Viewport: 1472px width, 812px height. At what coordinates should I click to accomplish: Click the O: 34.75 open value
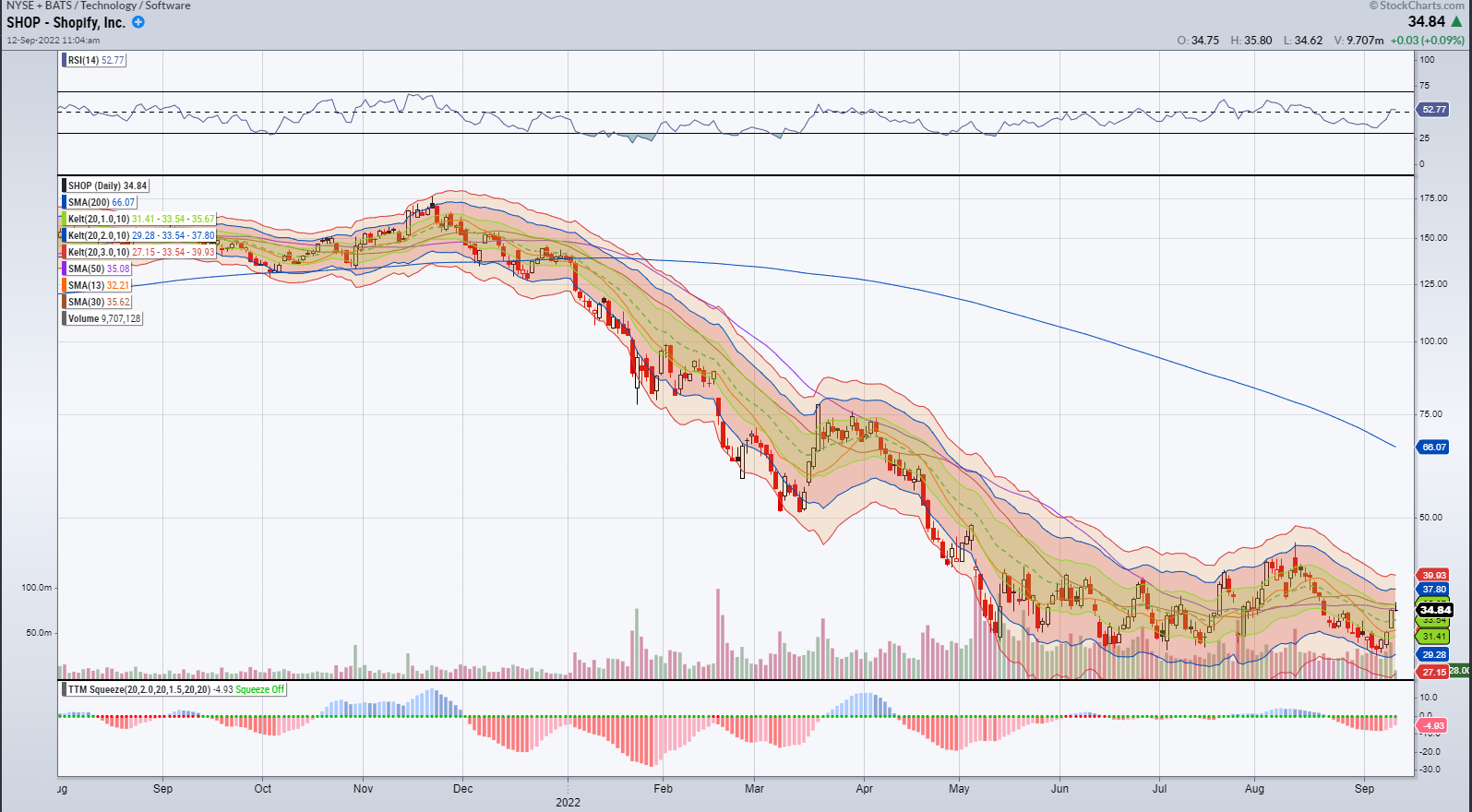(1198, 41)
